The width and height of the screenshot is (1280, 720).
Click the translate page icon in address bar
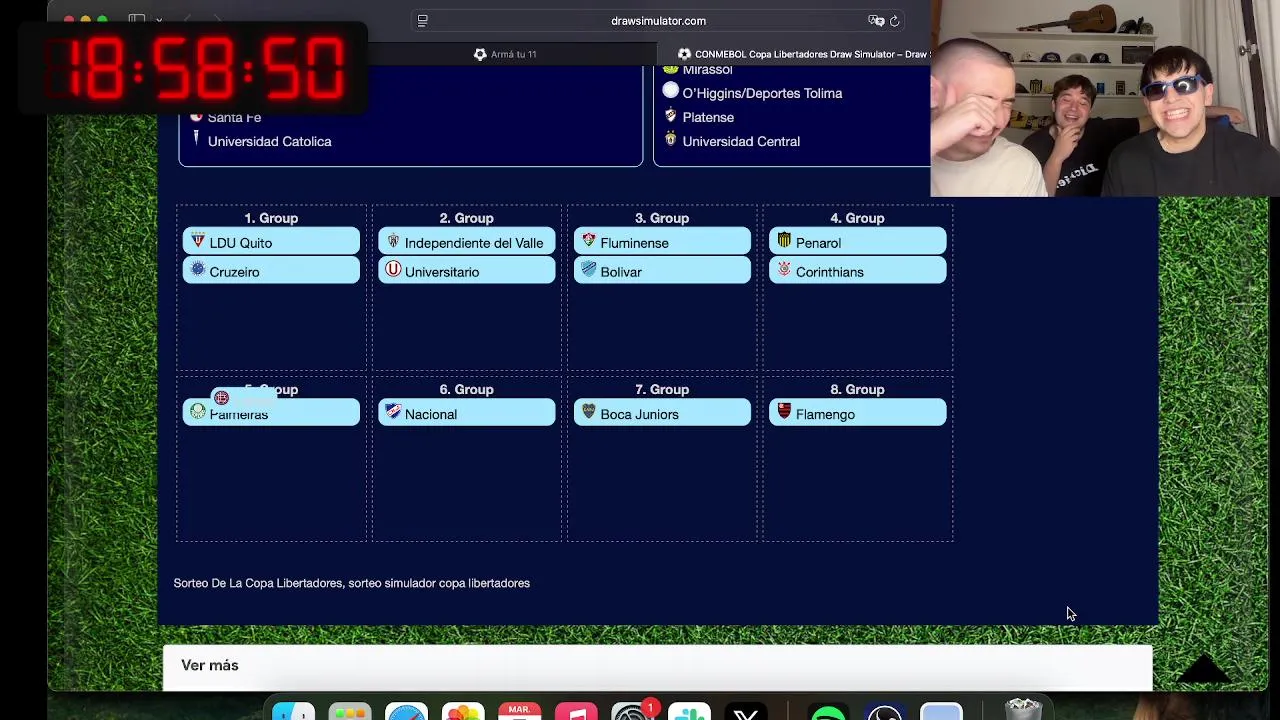(x=876, y=21)
